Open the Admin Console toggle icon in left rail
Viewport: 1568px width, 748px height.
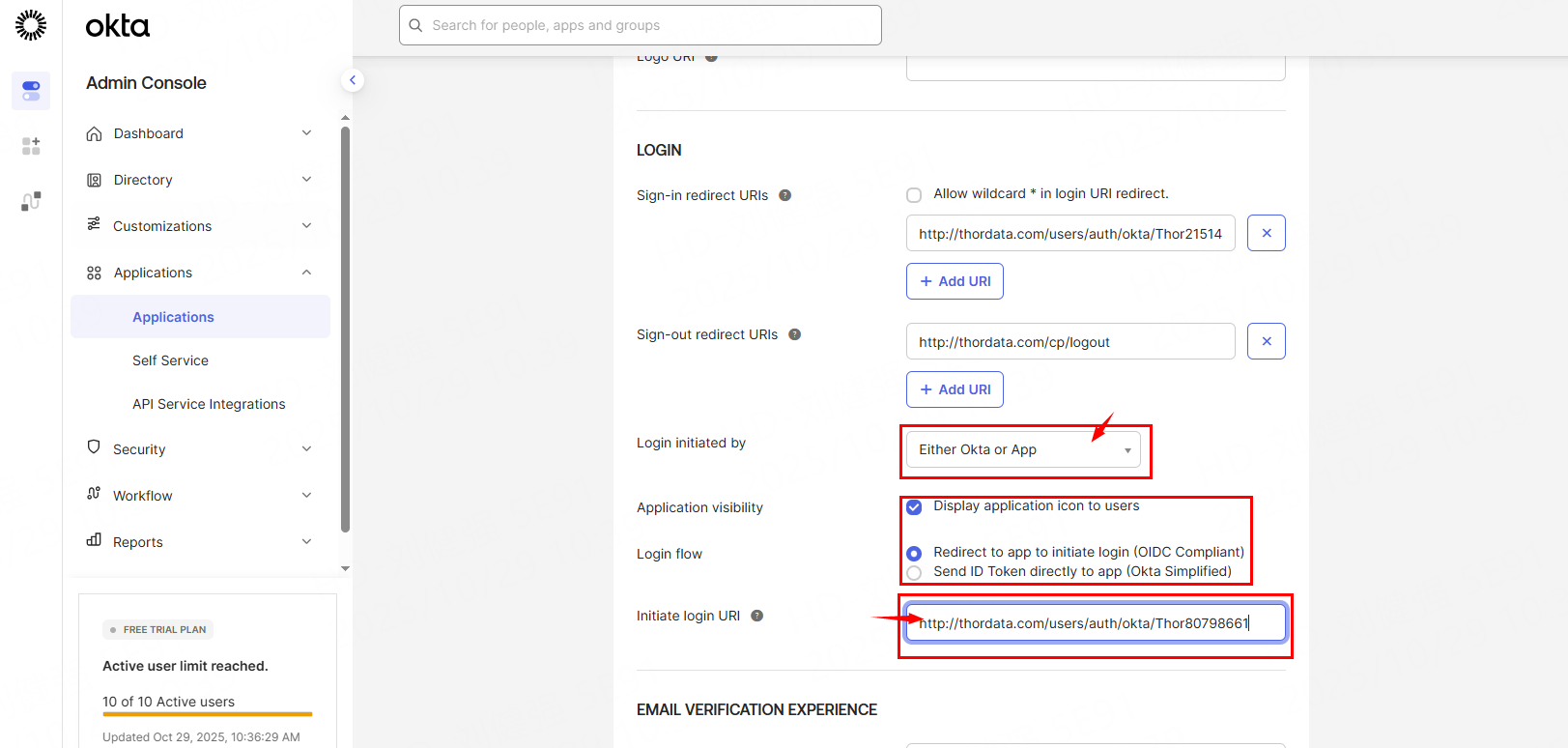[31, 91]
